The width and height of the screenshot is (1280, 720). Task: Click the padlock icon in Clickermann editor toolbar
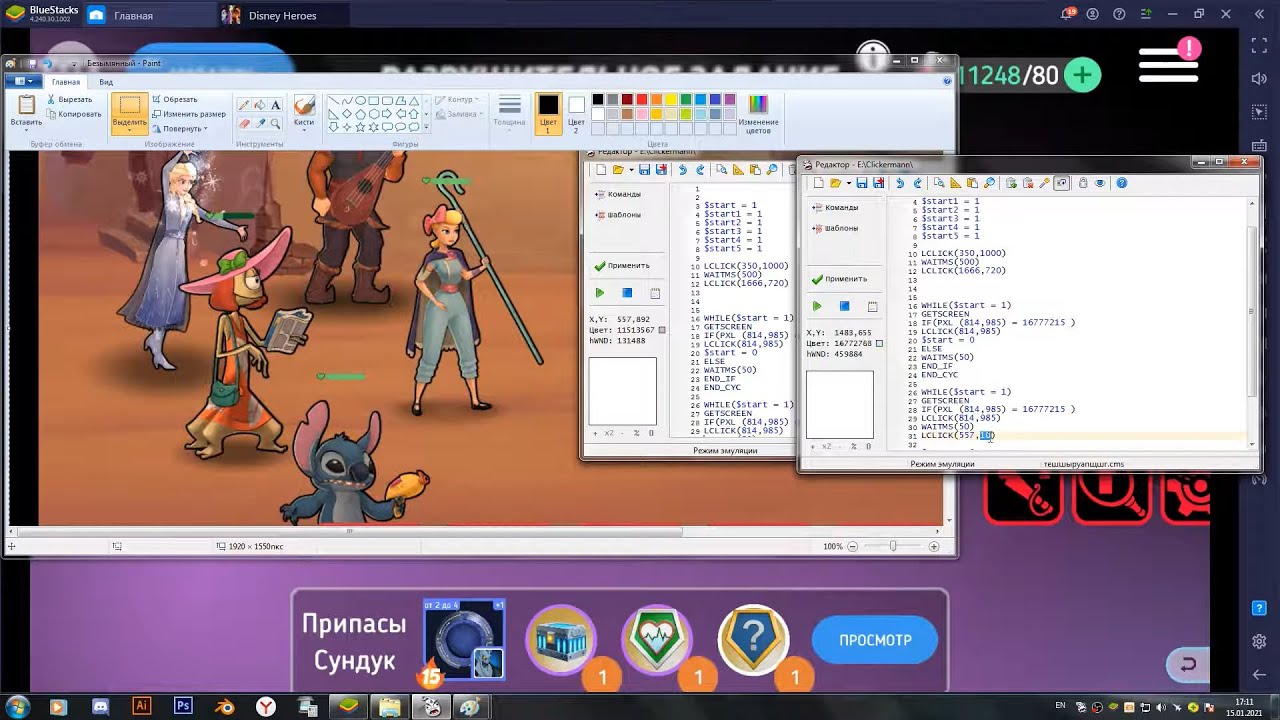pyautogui.click(x=1082, y=183)
